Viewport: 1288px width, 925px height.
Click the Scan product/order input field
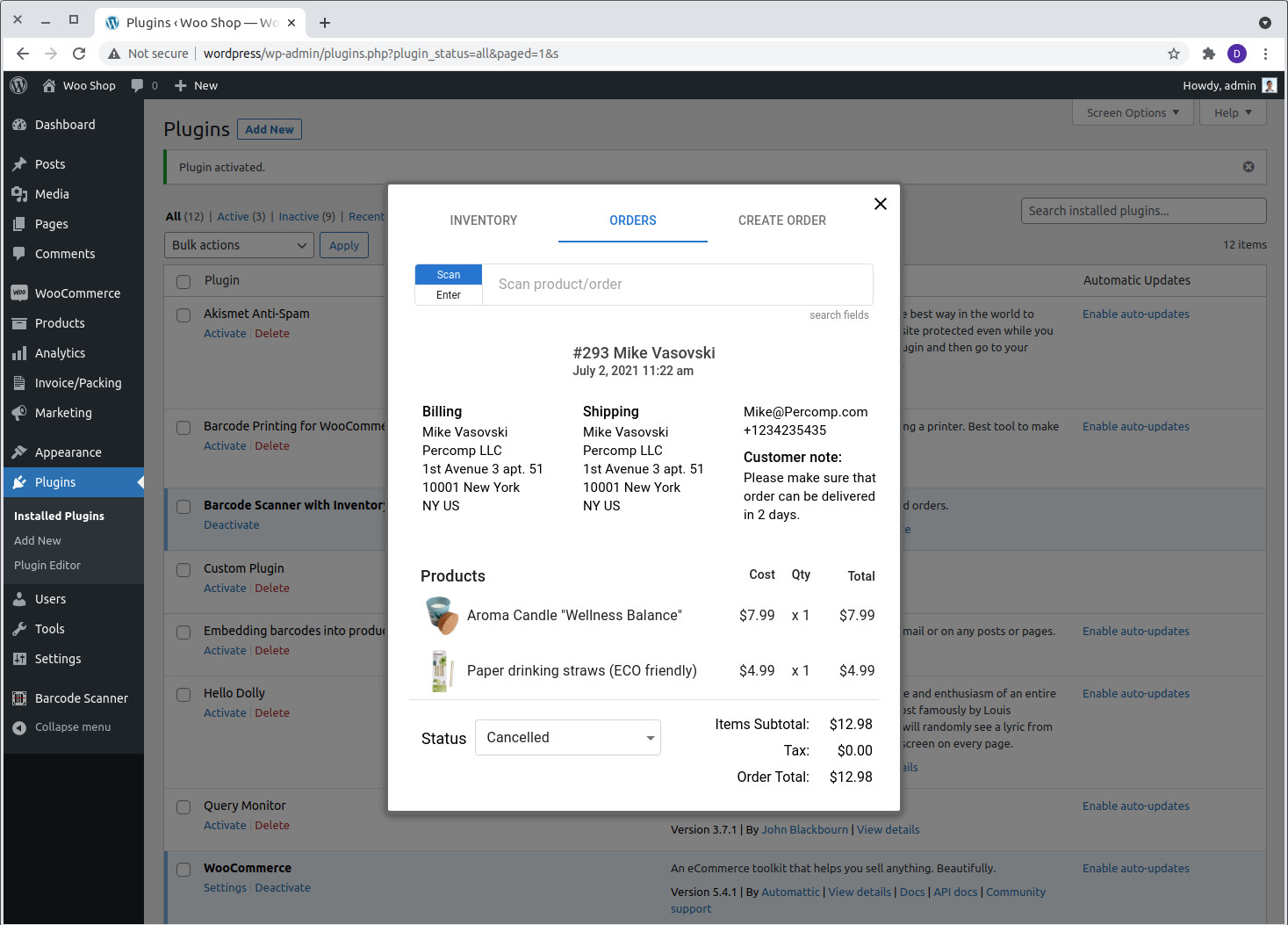[677, 285]
